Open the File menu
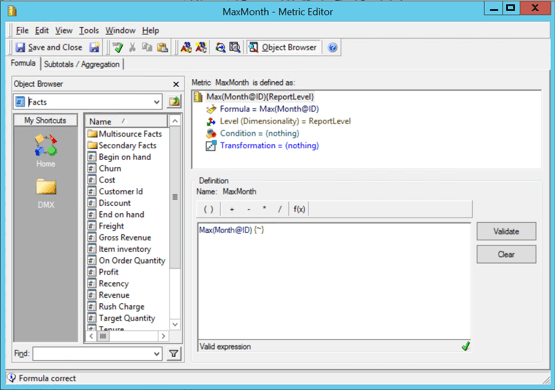 pos(22,31)
